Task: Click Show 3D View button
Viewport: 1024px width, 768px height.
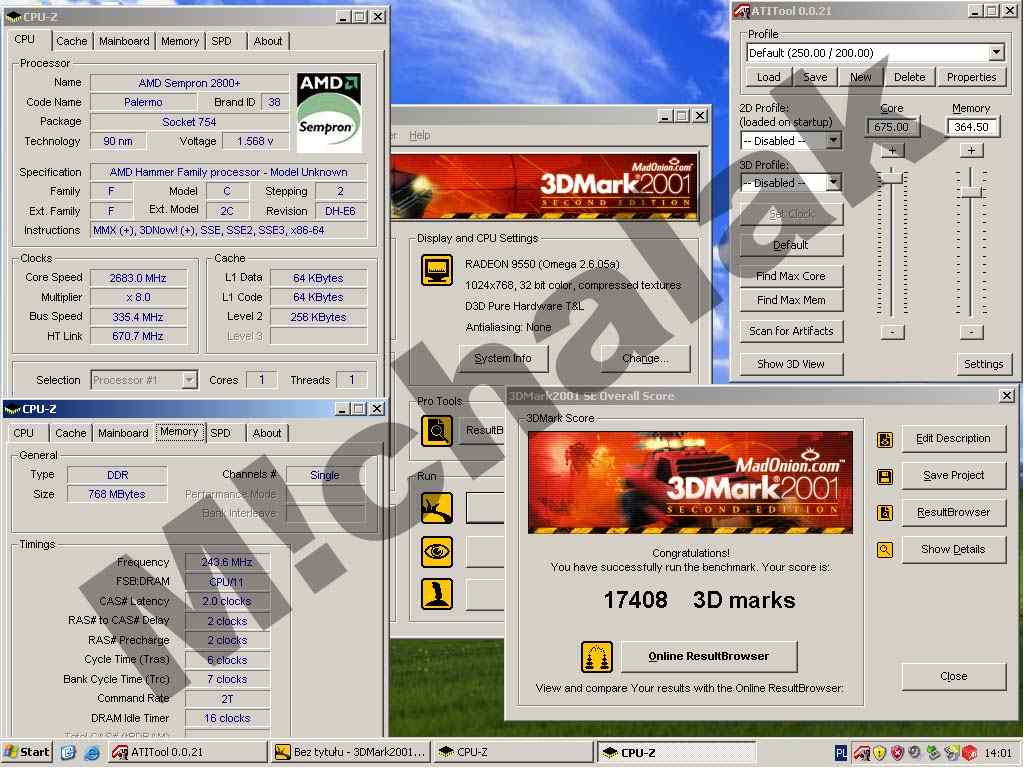Action: point(791,364)
